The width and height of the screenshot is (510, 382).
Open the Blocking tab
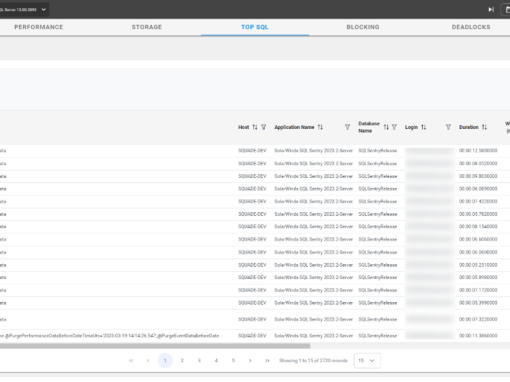363,27
